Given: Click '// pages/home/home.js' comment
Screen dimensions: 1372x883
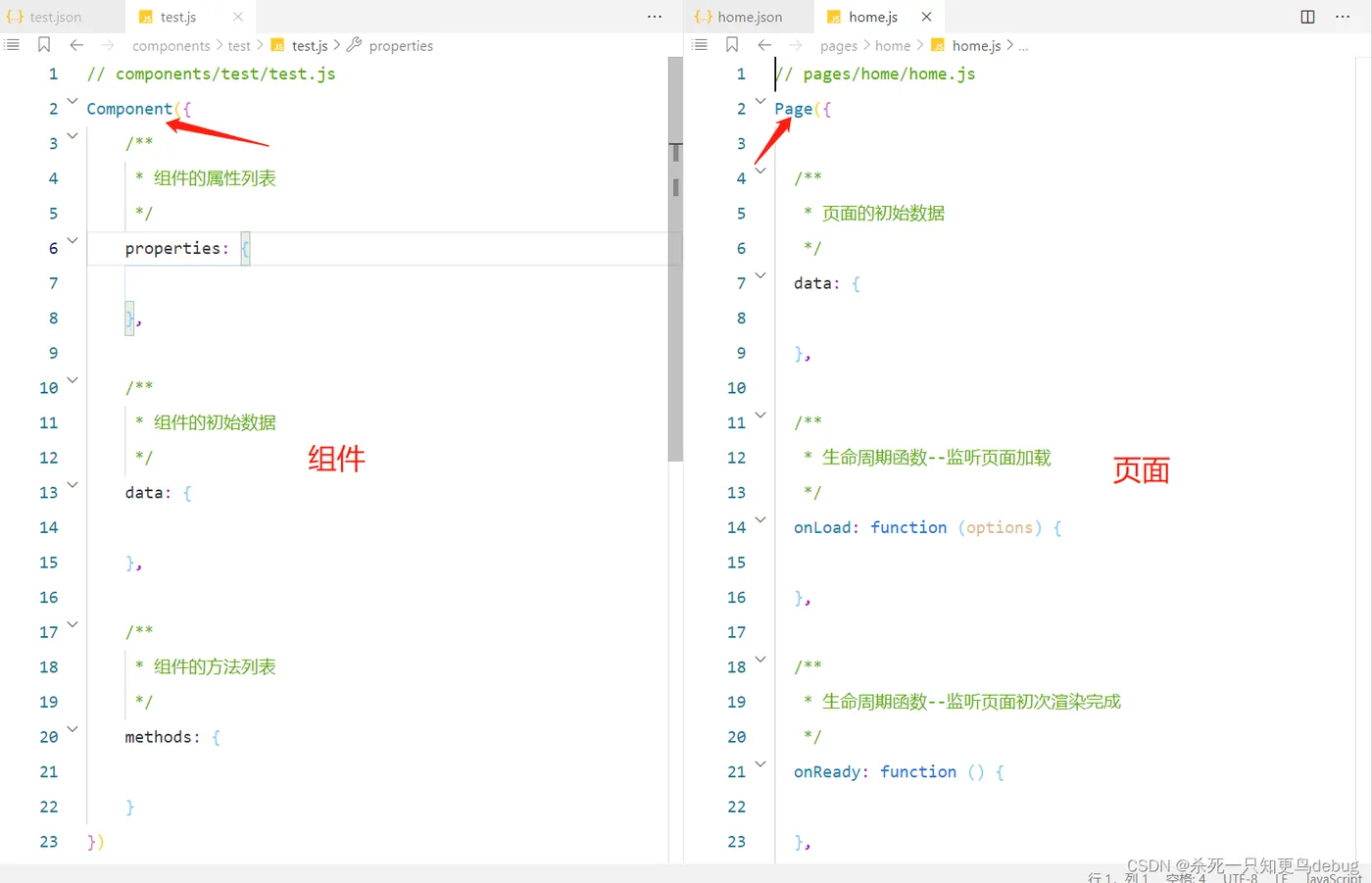Looking at the screenshot, I should [875, 74].
